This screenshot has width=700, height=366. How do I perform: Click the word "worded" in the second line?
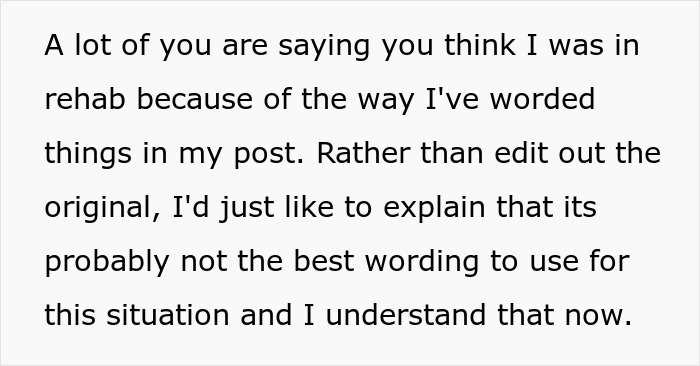[x=542, y=99]
